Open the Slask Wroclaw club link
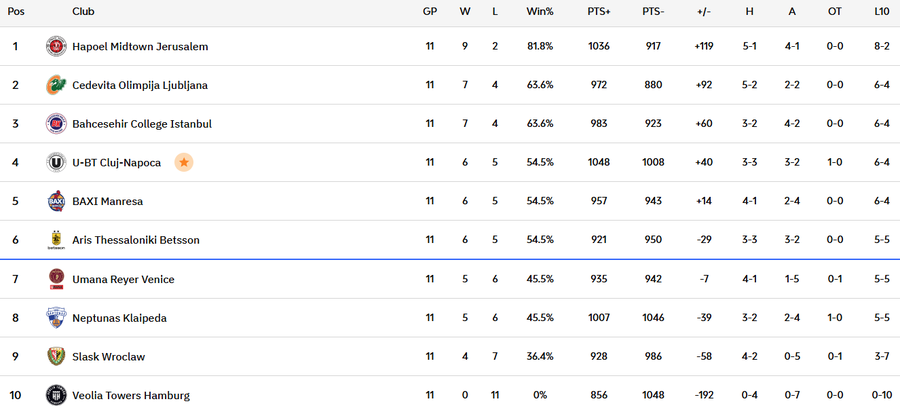This screenshot has width=900, height=410. tap(108, 357)
